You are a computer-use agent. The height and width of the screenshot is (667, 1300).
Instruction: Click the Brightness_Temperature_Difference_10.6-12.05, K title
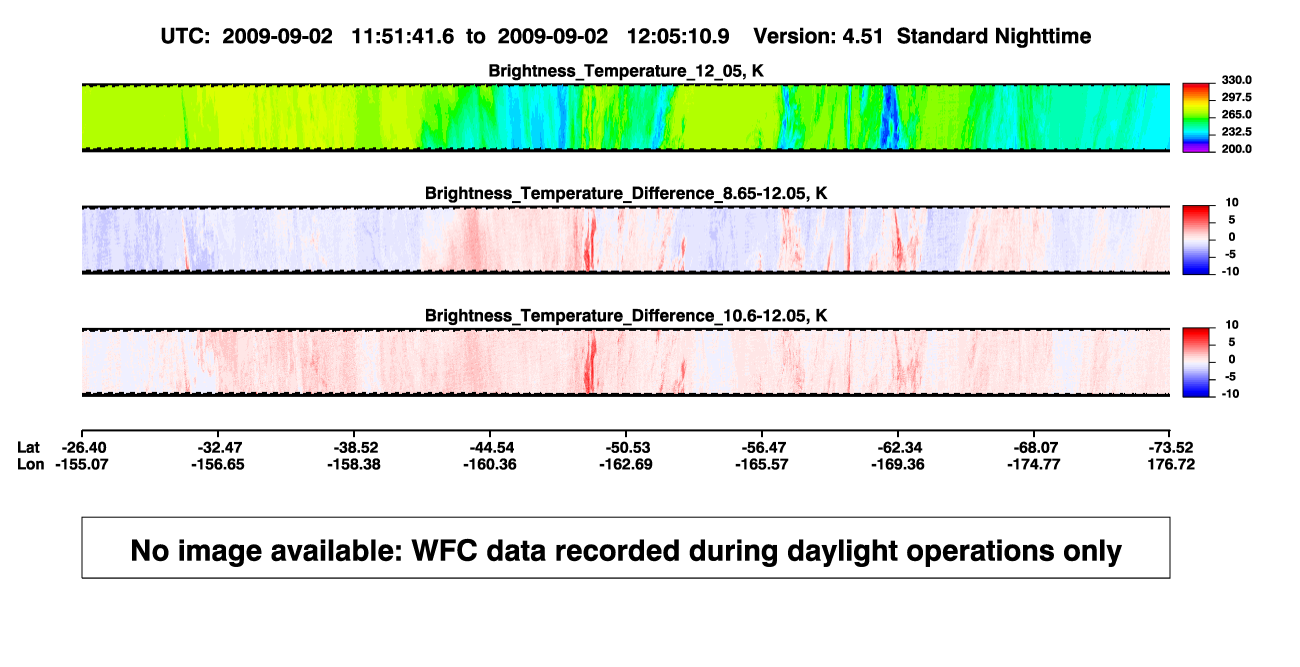[x=626, y=315]
